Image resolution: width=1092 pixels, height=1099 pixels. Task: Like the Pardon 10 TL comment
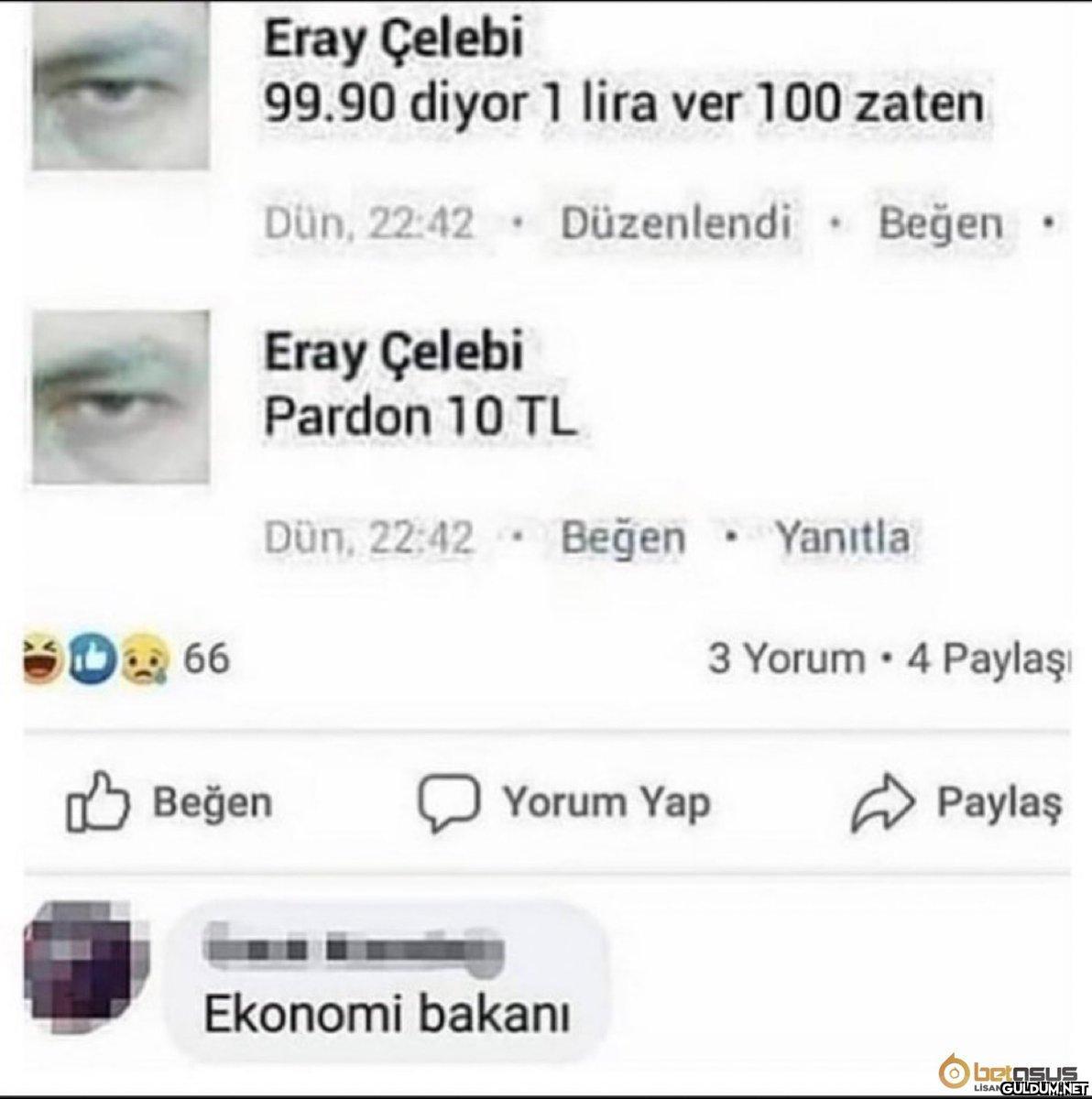point(622,538)
